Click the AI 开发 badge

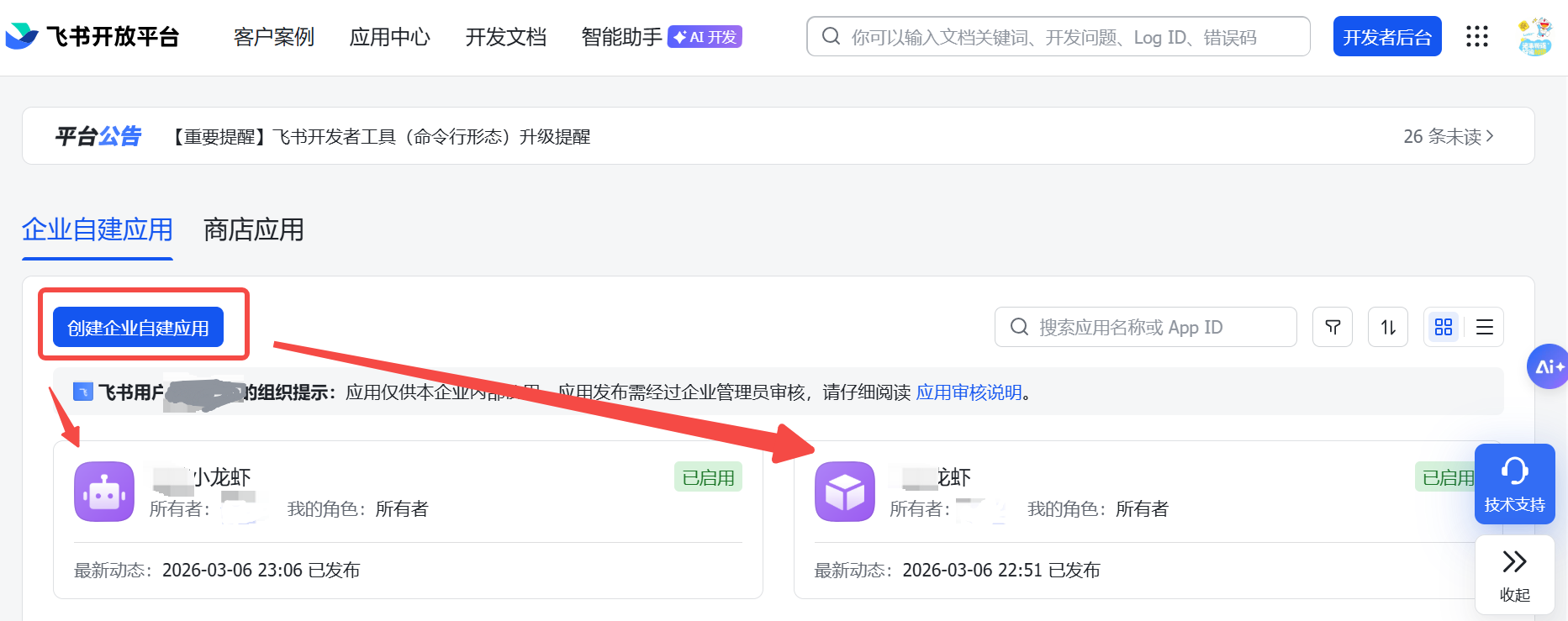tap(705, 37)
